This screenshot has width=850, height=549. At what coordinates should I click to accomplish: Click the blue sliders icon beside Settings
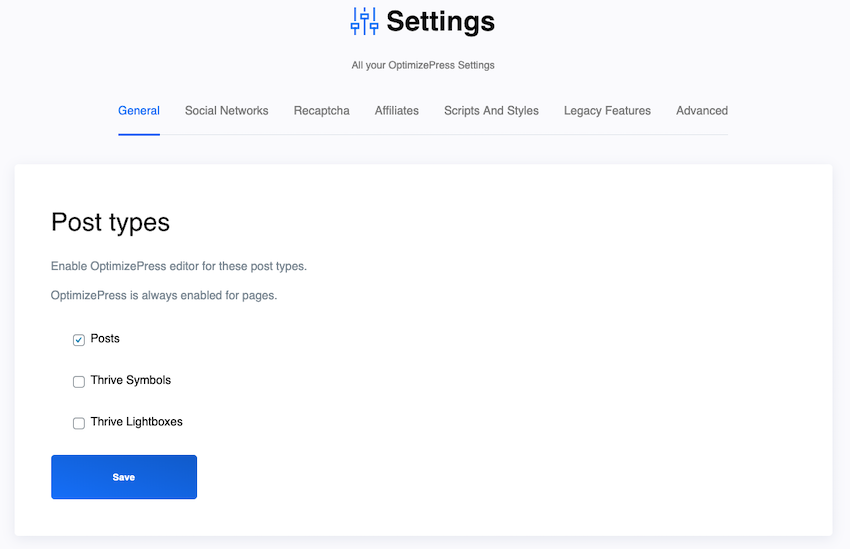coord(364,21)
